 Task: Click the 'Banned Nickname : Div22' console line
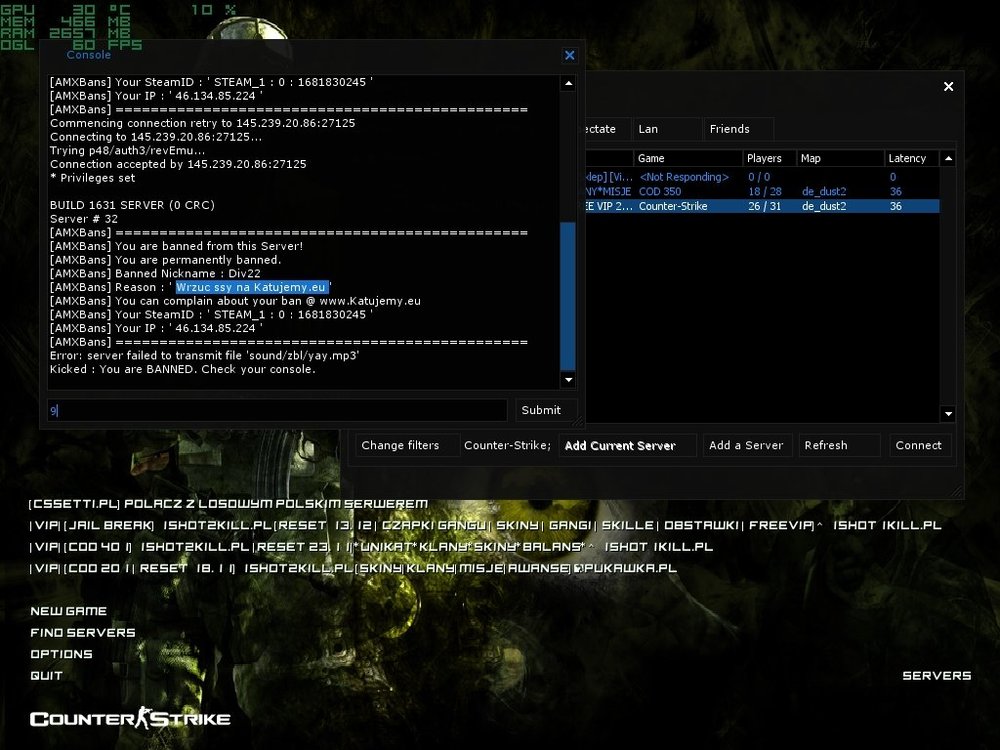[155, 274]
